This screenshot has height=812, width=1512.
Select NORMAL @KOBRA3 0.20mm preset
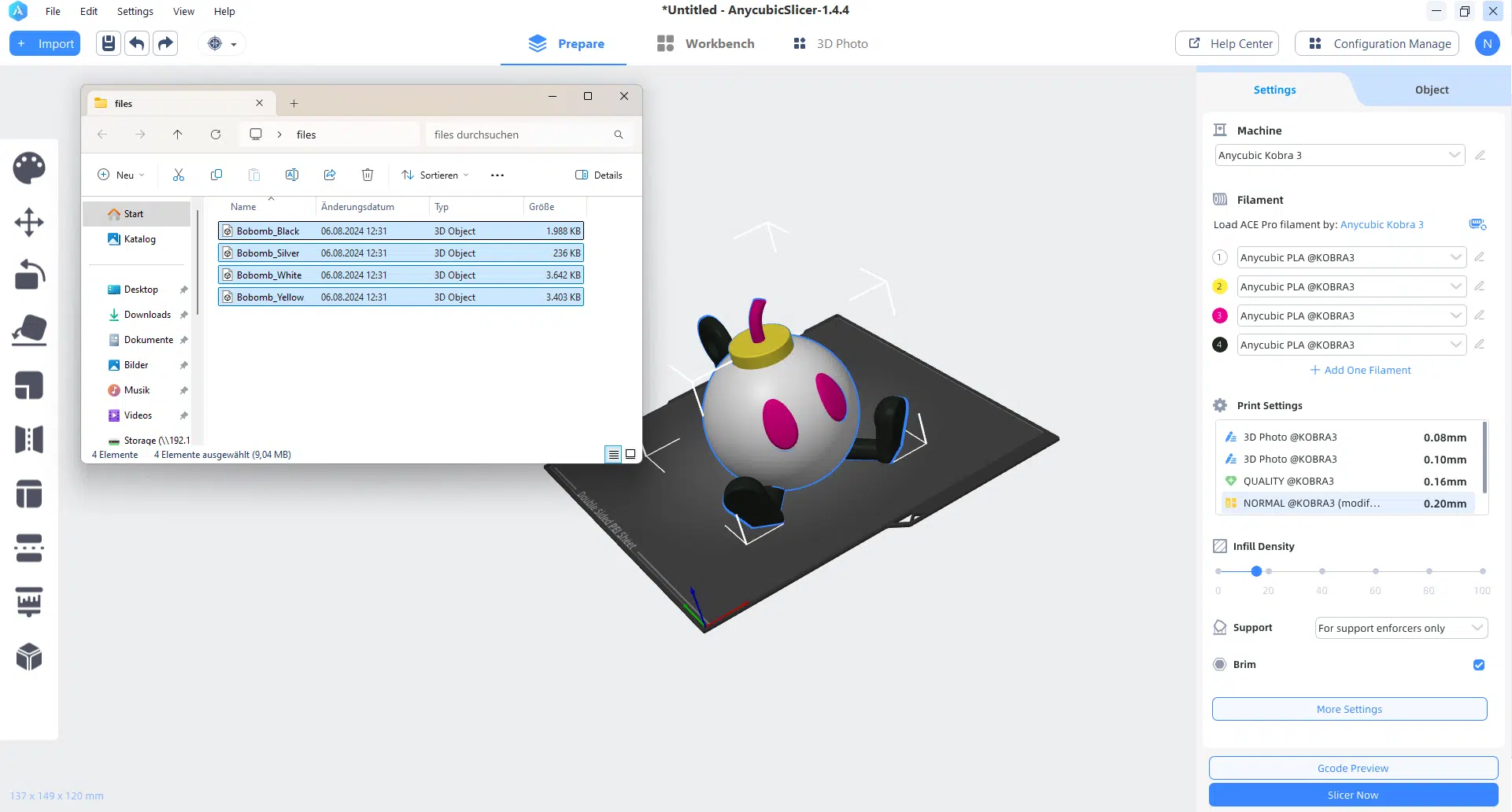click(x=1346, y=504)
